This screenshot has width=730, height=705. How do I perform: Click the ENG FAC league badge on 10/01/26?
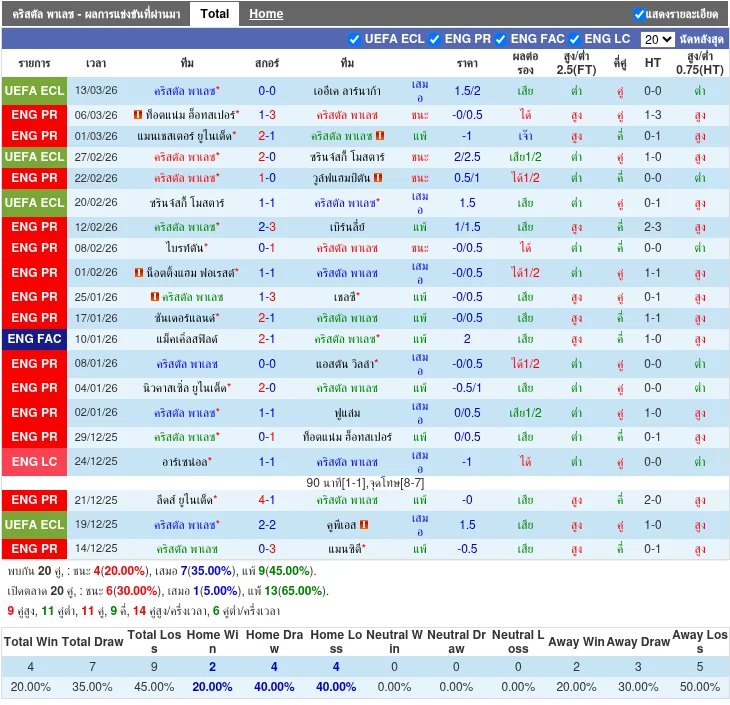coord(35,339)
